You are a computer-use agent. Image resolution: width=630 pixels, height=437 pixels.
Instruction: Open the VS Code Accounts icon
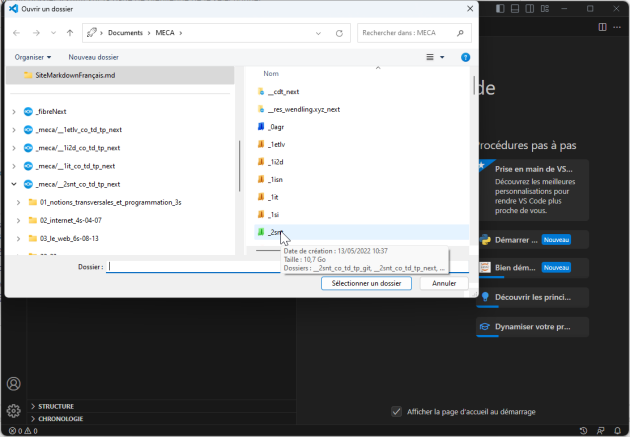pos(13,384)
